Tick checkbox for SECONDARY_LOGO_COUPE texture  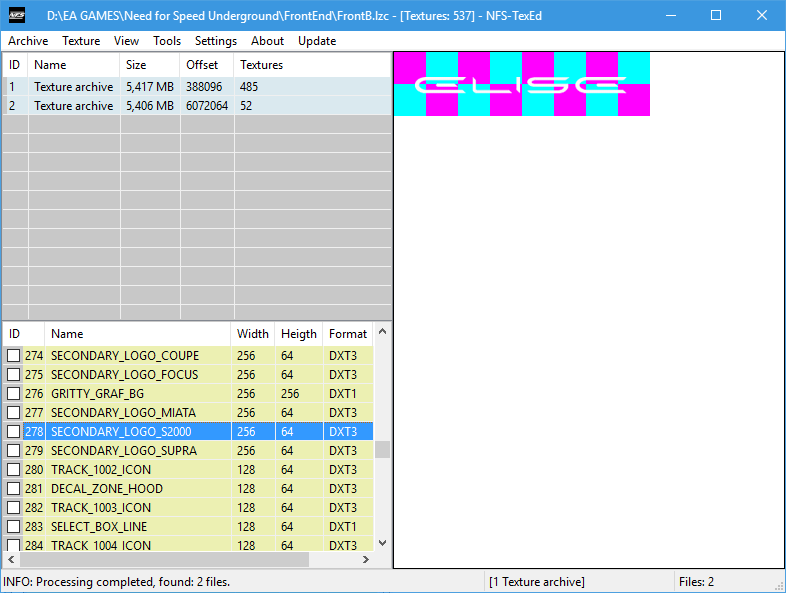tap(14, 356)
